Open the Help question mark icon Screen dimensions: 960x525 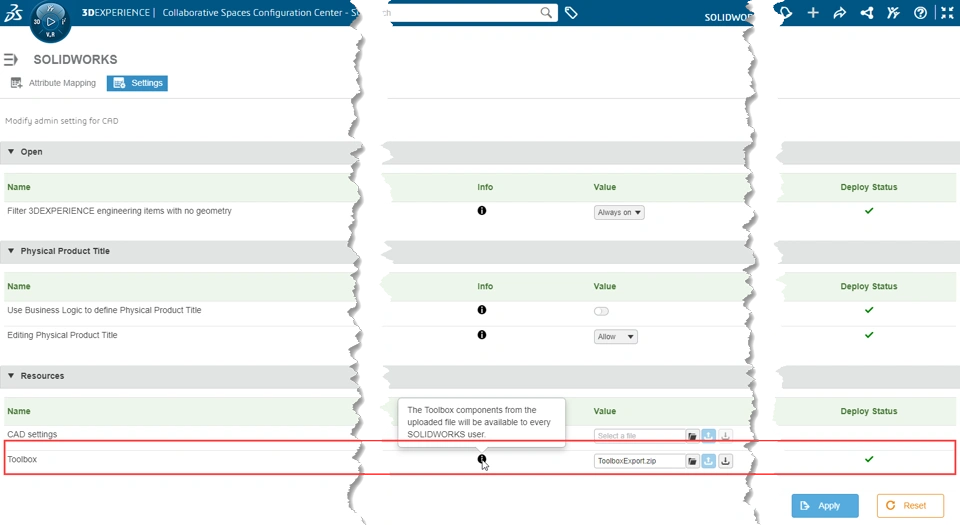coord(920,13)
